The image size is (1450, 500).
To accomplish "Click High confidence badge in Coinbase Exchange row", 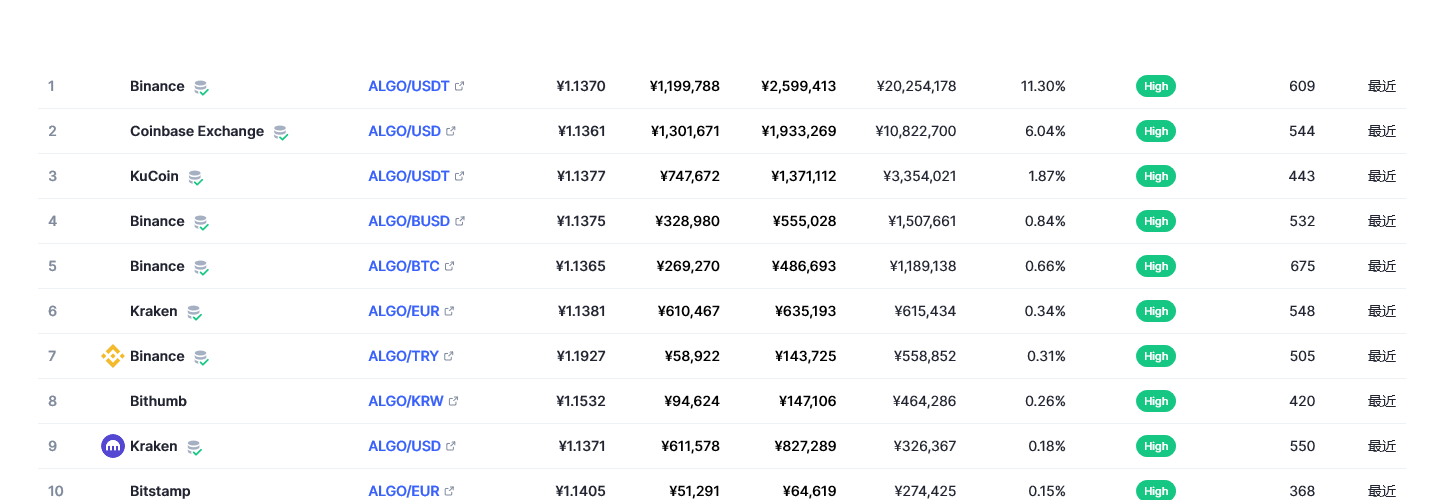I will point(1156,131).
